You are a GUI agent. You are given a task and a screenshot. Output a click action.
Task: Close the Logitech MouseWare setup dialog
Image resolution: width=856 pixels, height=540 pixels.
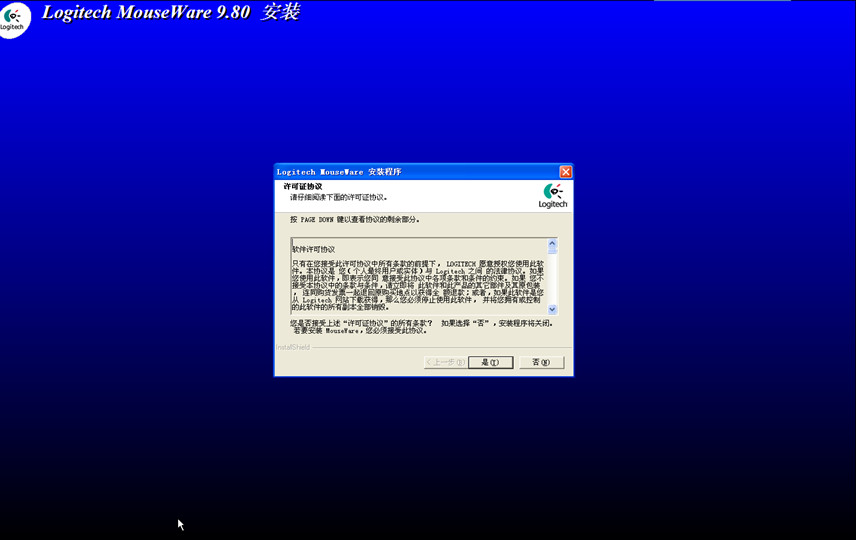[566, 172]
